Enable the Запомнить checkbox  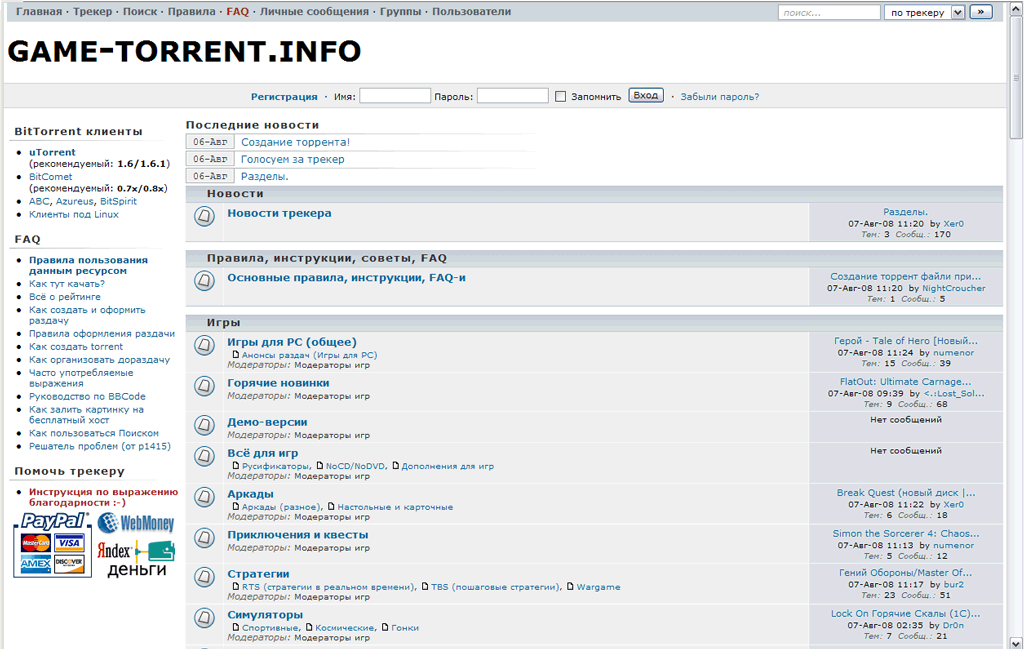tap(561, 97)
